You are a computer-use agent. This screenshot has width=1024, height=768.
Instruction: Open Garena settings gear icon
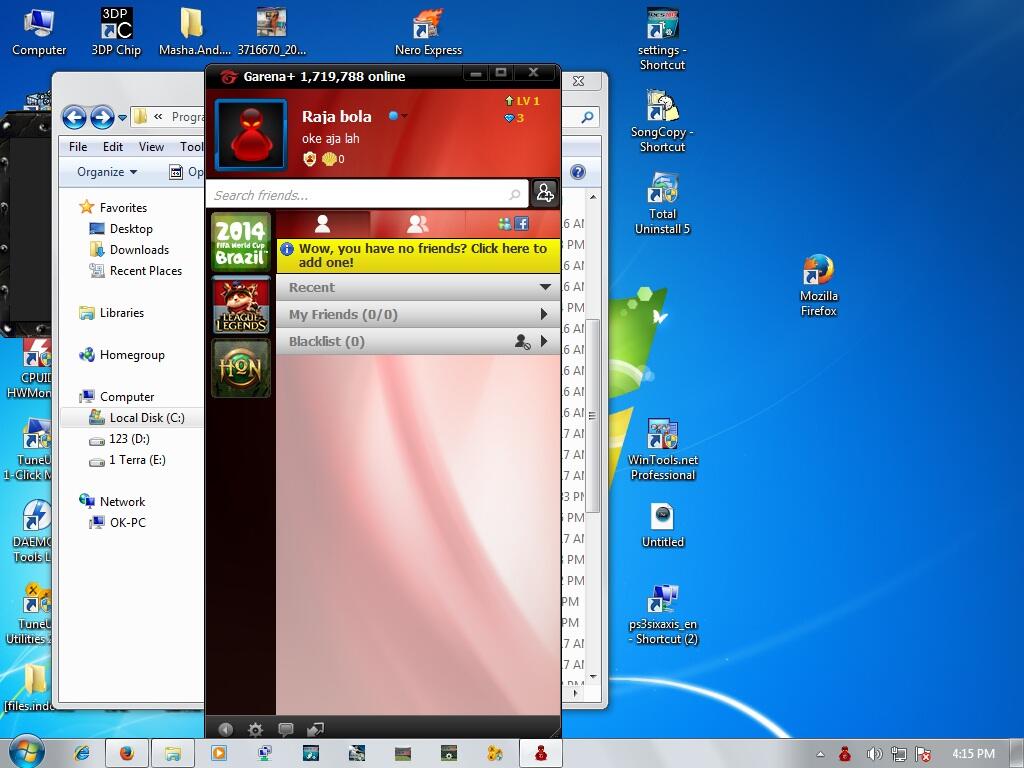coord(255,729)
